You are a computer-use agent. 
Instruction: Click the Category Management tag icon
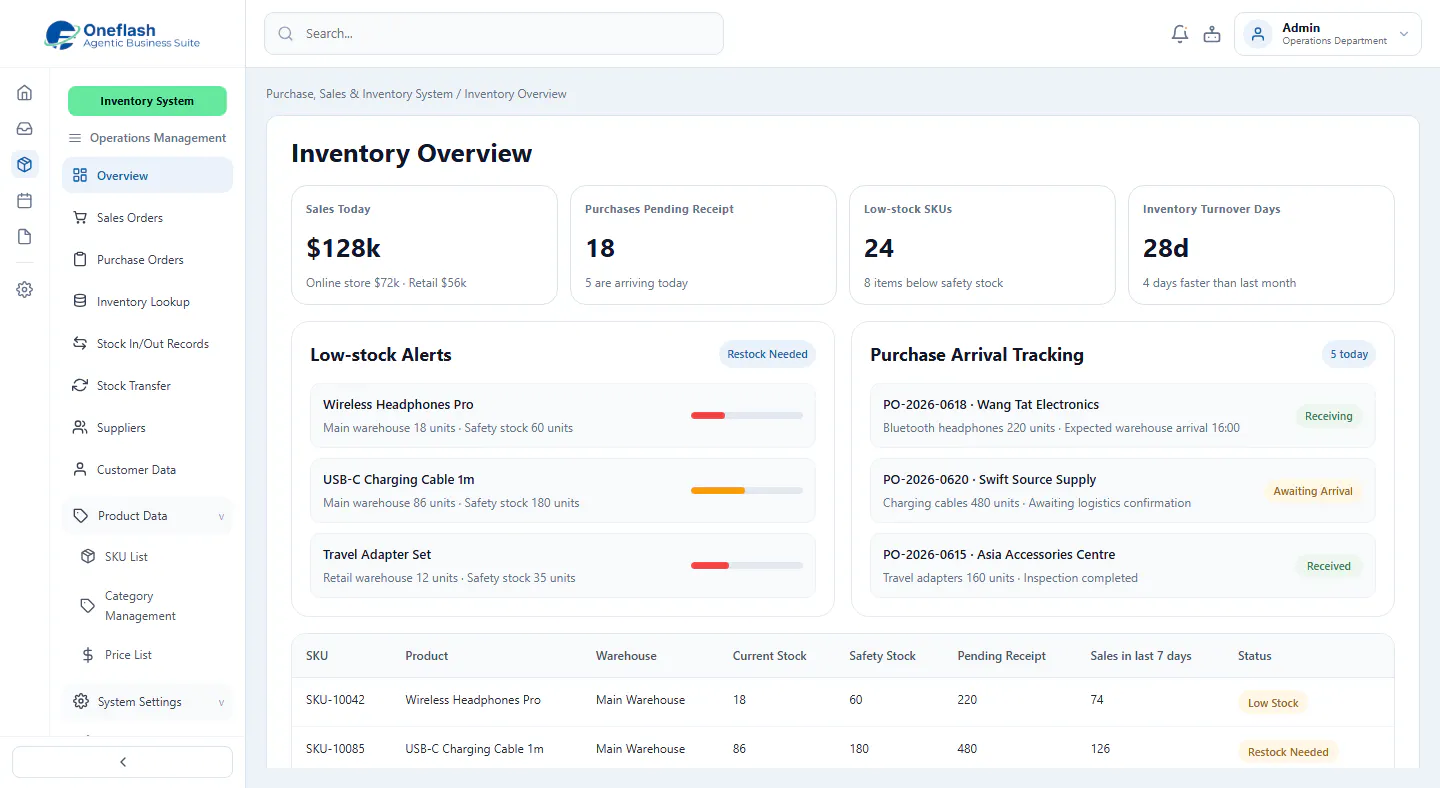tap(88, 606)
